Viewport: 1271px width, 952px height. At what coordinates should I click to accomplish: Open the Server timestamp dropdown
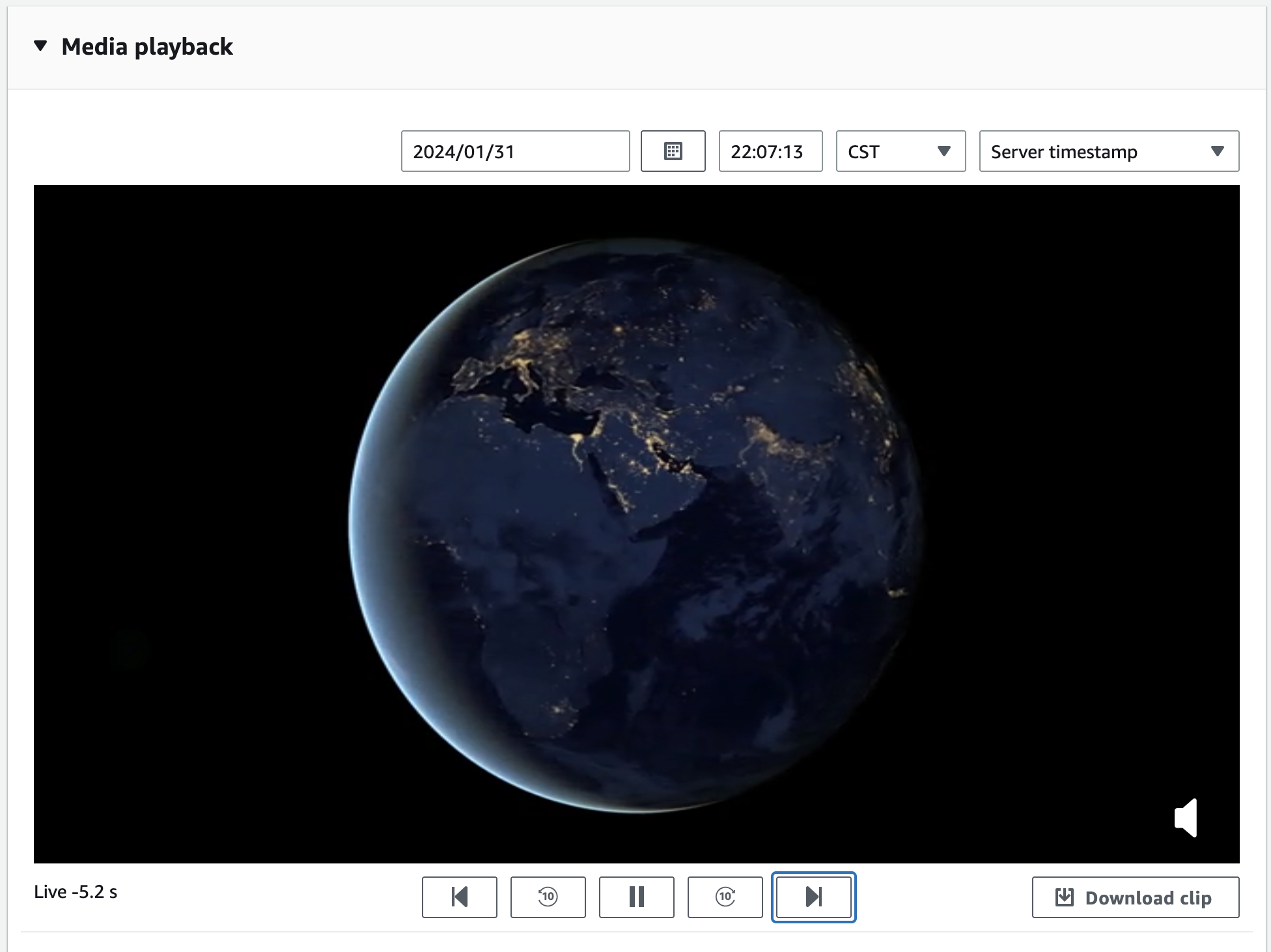tap(1108, 152)
